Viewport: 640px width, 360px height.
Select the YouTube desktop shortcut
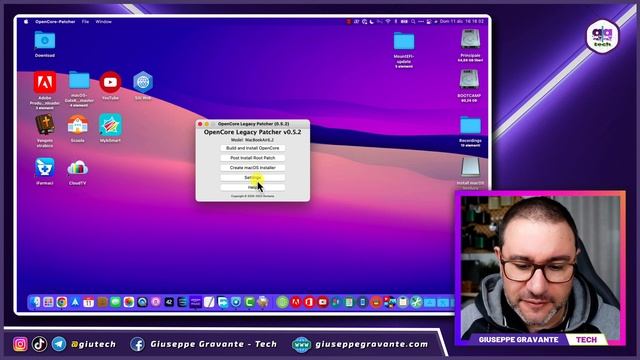(x=110, y=82)
